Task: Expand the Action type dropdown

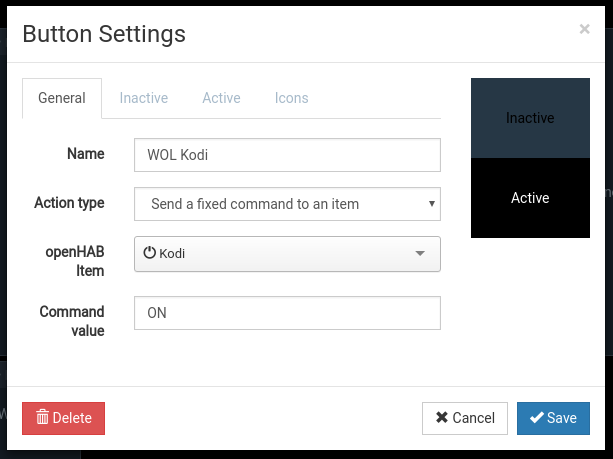Action: pos(287,204)
